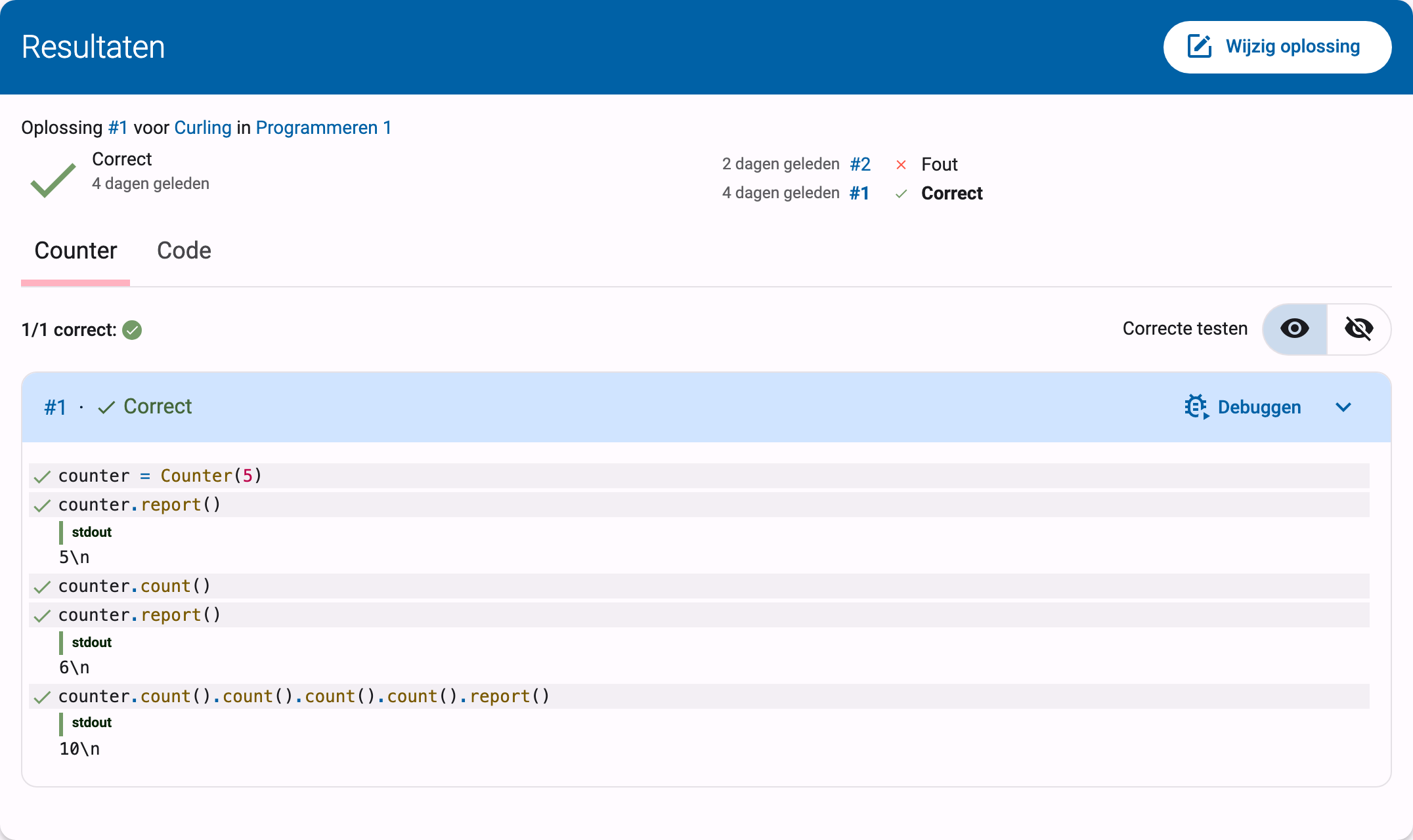This screenshot has width=1413, height=840.
Task: Click the checkmark in the test header Correct
Action: click(x=106, y=408)
